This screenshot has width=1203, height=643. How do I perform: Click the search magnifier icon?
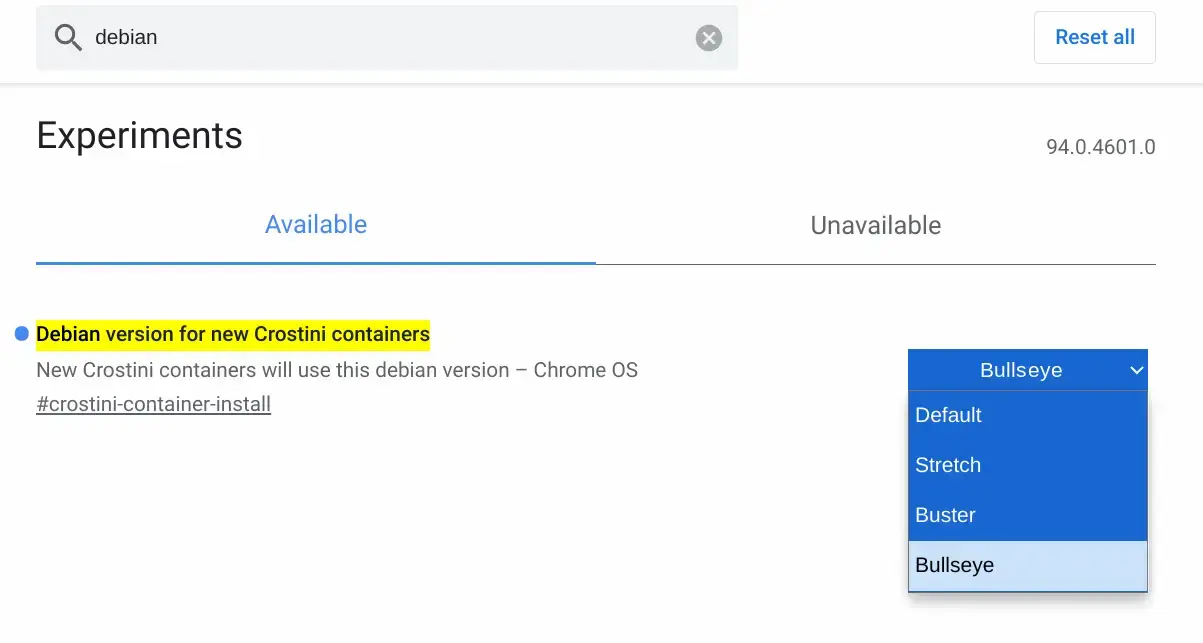pos(67,37)
